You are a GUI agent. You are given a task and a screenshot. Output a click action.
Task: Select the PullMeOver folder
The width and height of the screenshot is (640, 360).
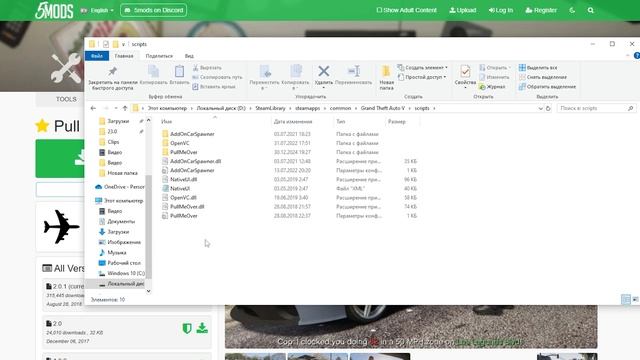tap(184, 152)
